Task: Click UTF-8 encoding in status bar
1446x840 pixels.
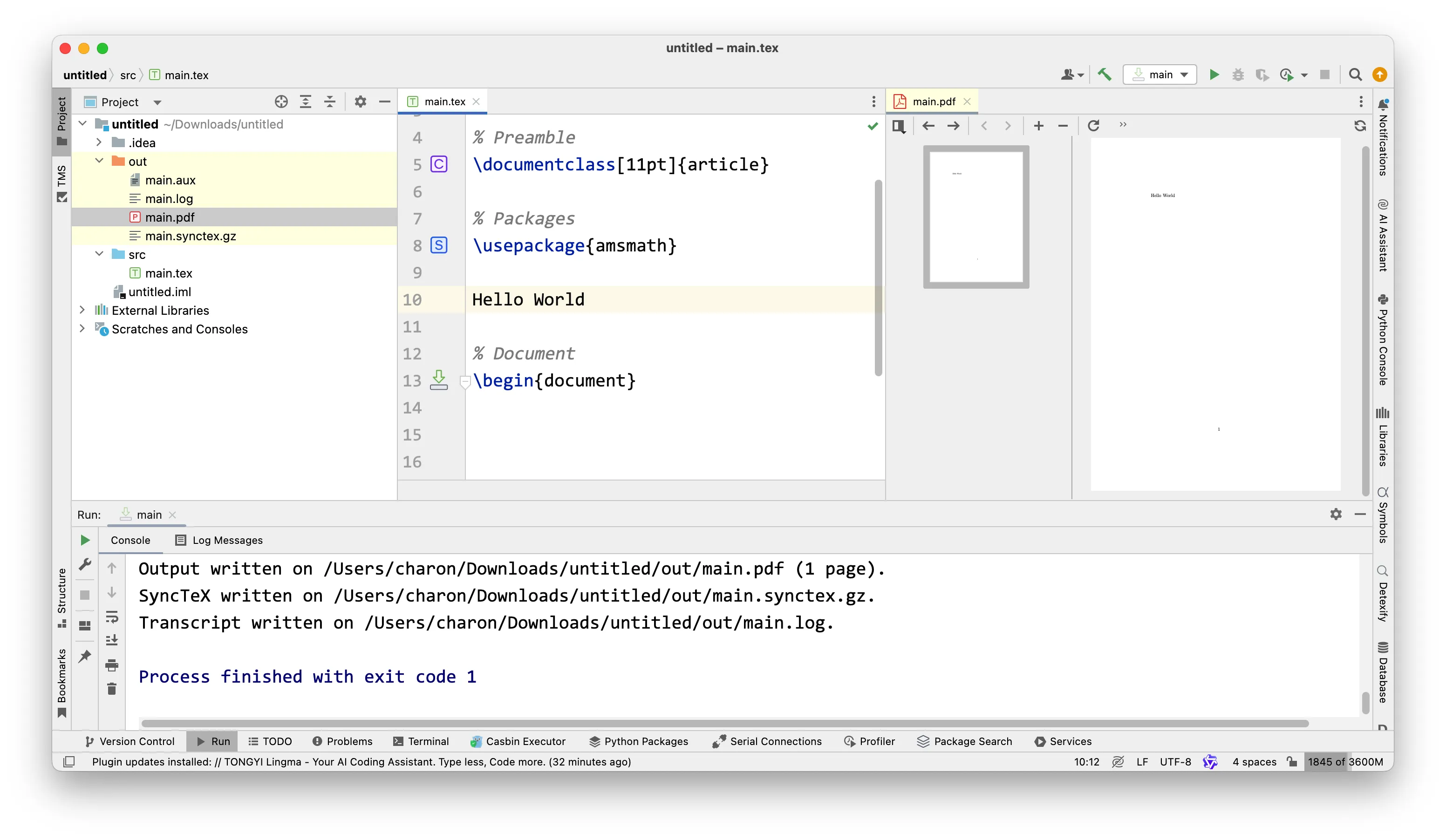Action: click(1175, 761)
